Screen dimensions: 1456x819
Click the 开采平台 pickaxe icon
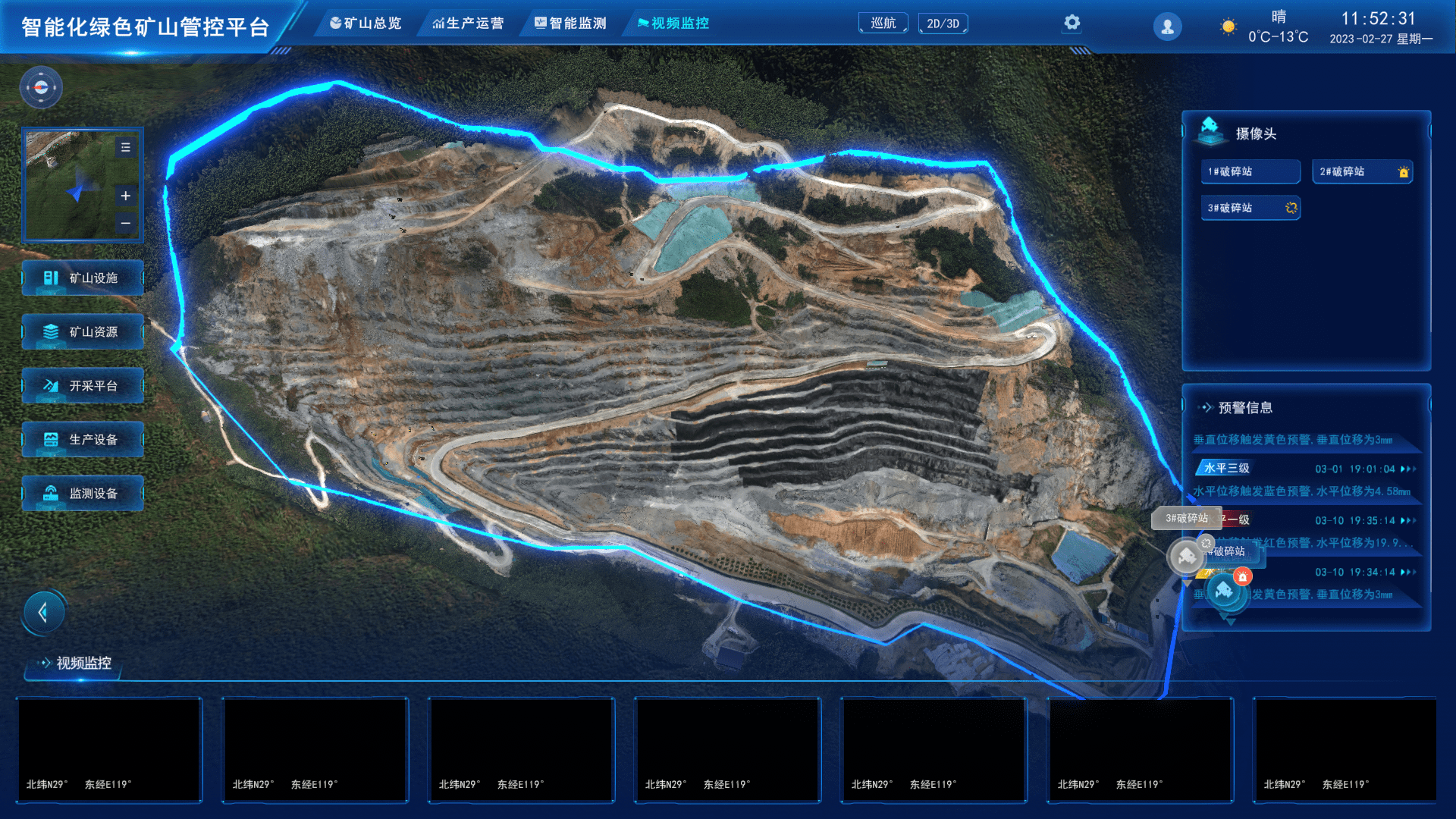point(50,385)
